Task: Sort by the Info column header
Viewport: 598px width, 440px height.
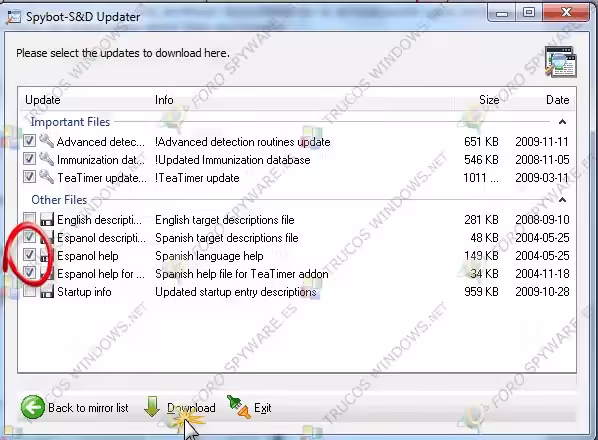Action: tap(164, 100)
